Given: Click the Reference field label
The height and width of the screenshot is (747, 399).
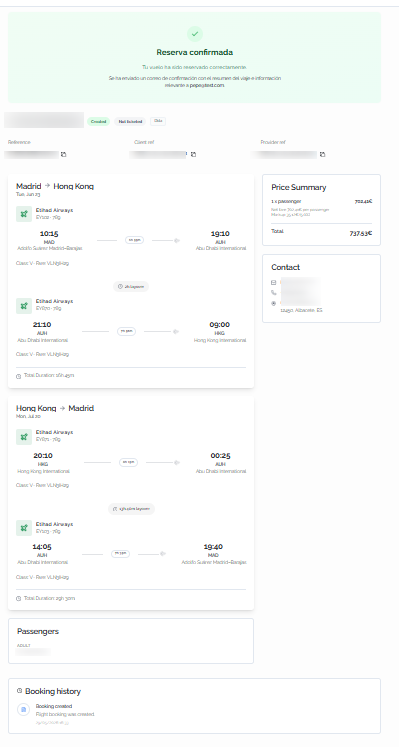Looking at the screenshot, I should pyautogui.click(x=19, y=142).
